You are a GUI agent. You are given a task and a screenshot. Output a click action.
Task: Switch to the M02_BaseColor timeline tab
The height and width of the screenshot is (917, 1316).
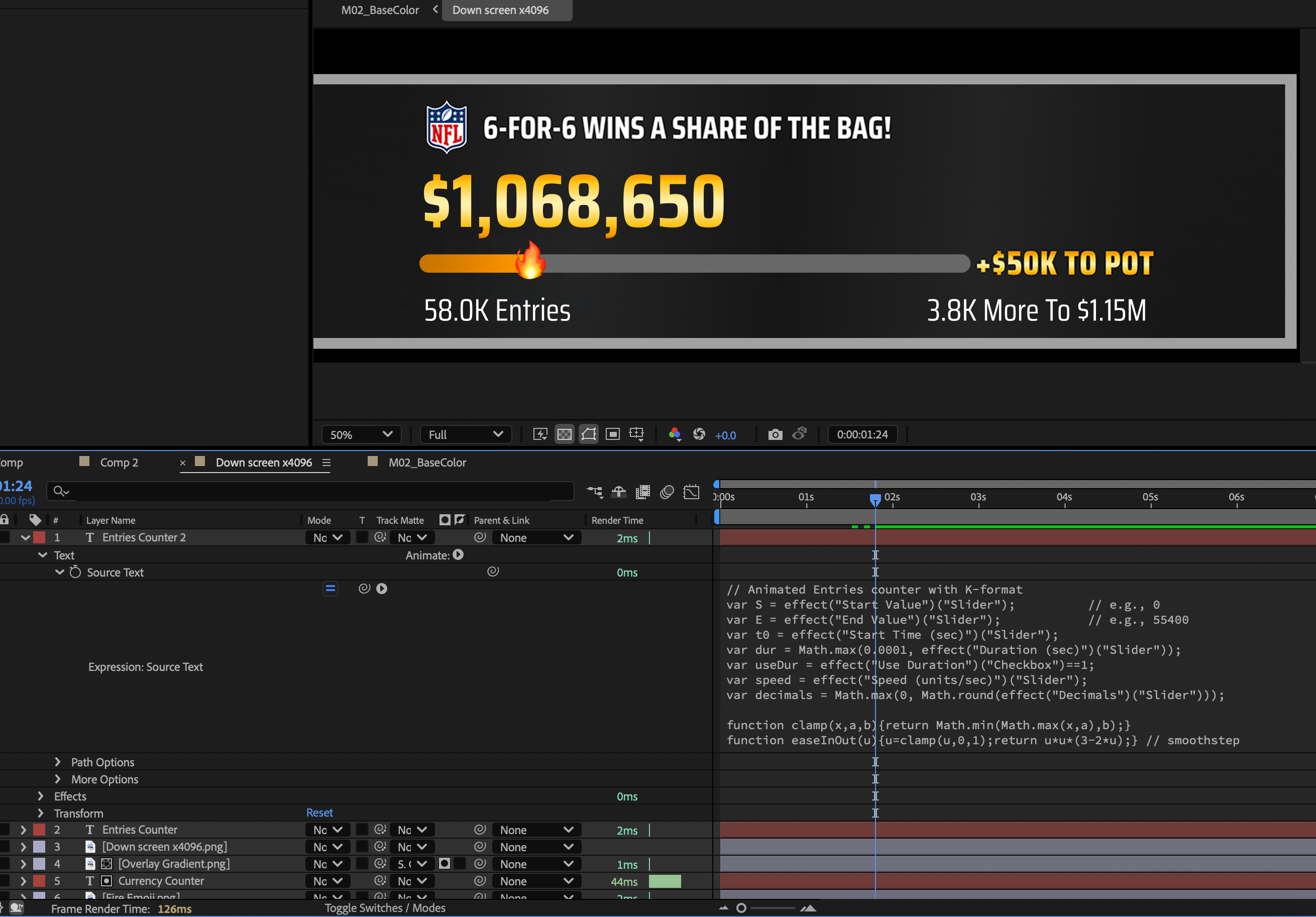tap(427, 463)
